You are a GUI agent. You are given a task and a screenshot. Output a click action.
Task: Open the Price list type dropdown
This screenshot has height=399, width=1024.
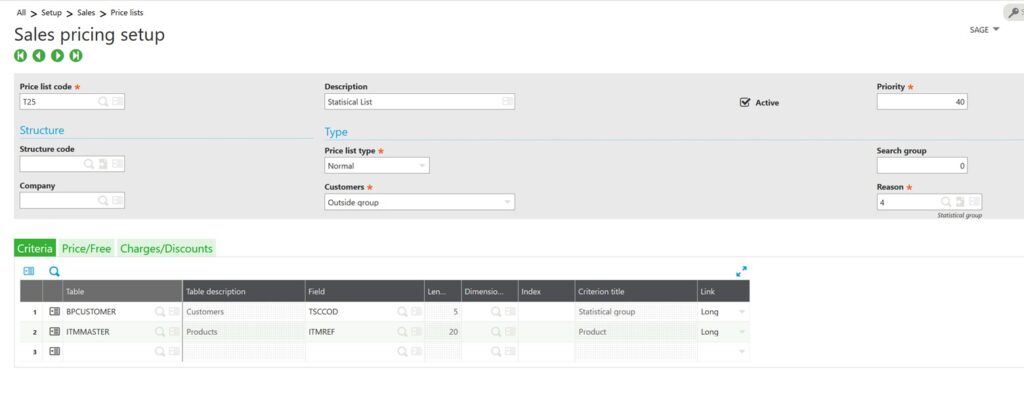pyautogui.click(x=422, y=166)
